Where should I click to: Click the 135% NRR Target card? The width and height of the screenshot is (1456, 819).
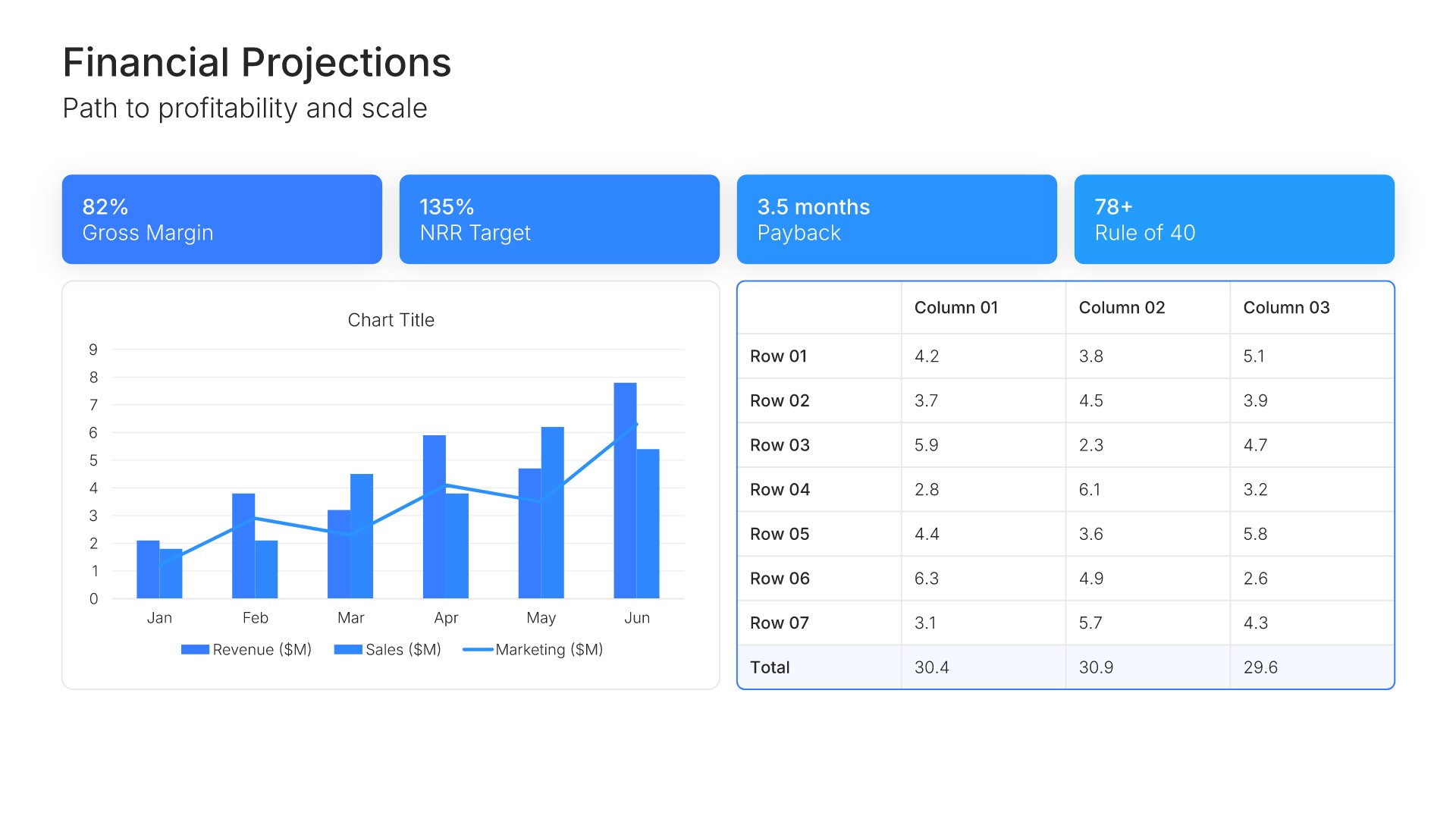559,219
